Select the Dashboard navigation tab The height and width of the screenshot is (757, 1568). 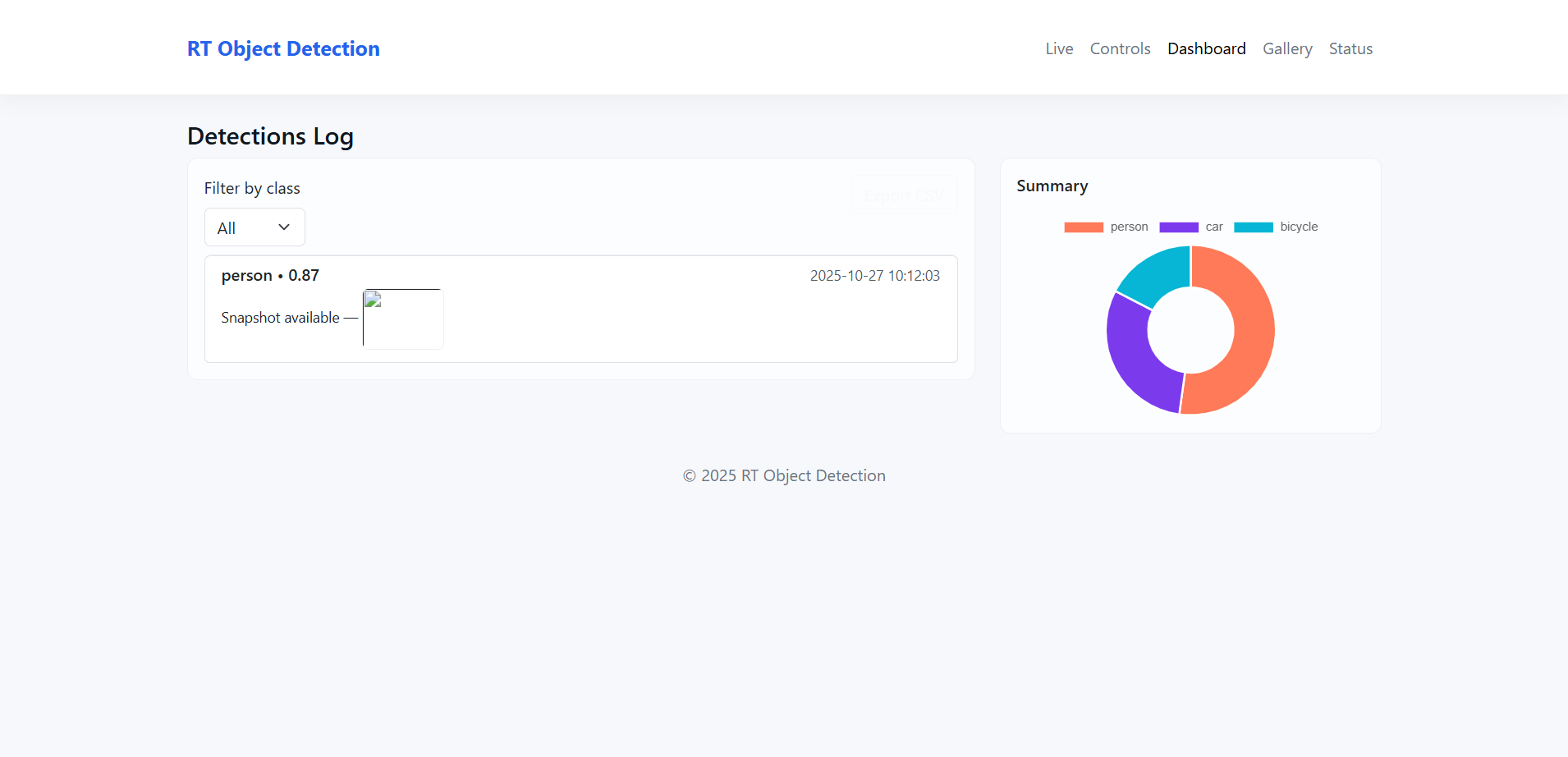1206,49
